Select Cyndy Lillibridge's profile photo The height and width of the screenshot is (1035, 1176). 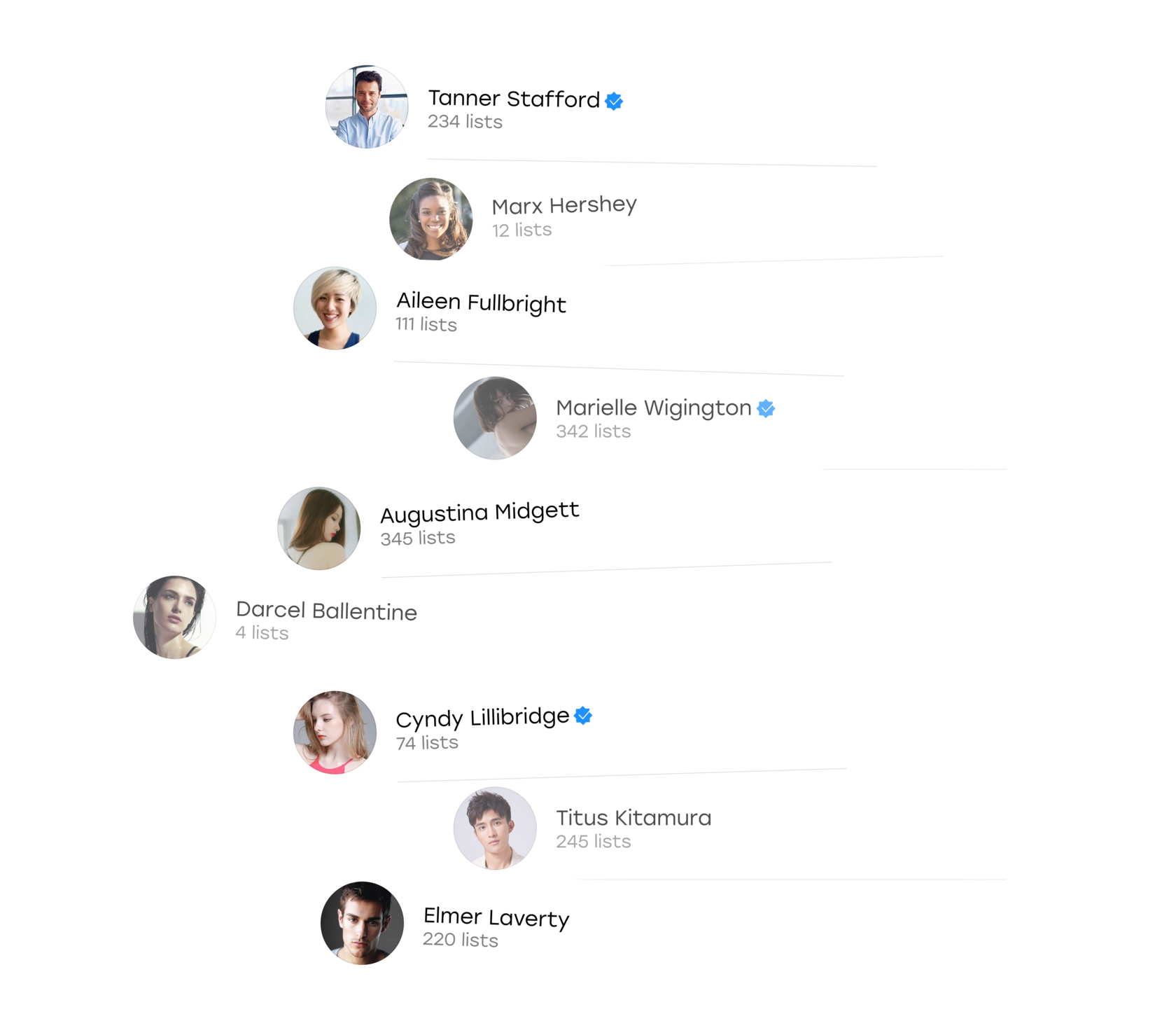[335, 732]
